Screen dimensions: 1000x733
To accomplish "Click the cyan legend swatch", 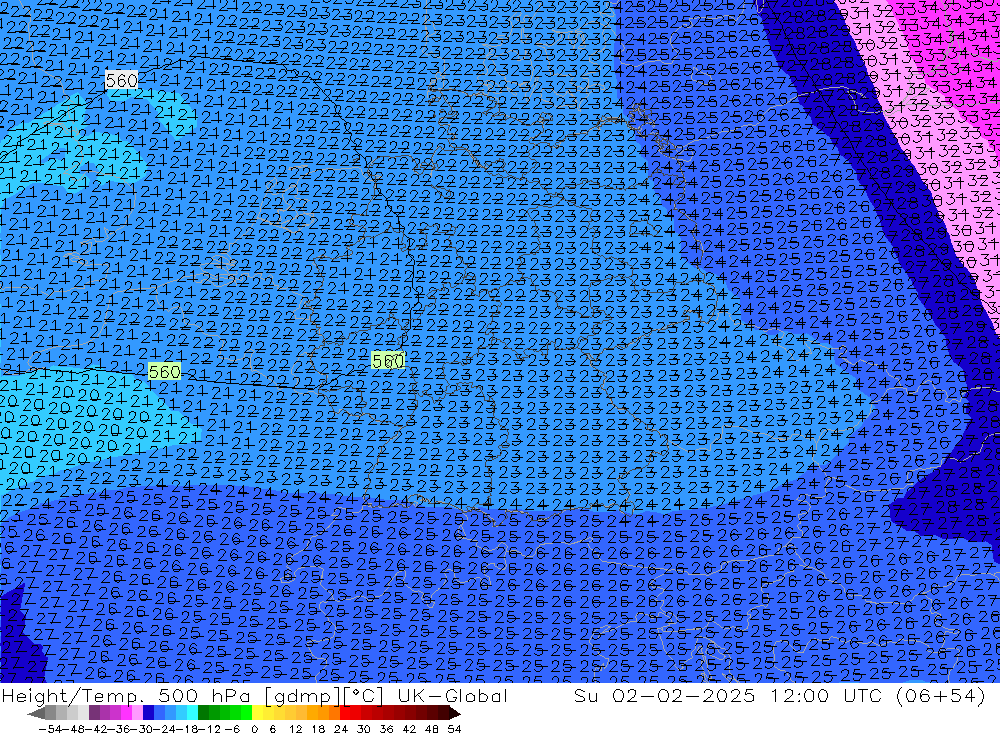I will (192, 713).
